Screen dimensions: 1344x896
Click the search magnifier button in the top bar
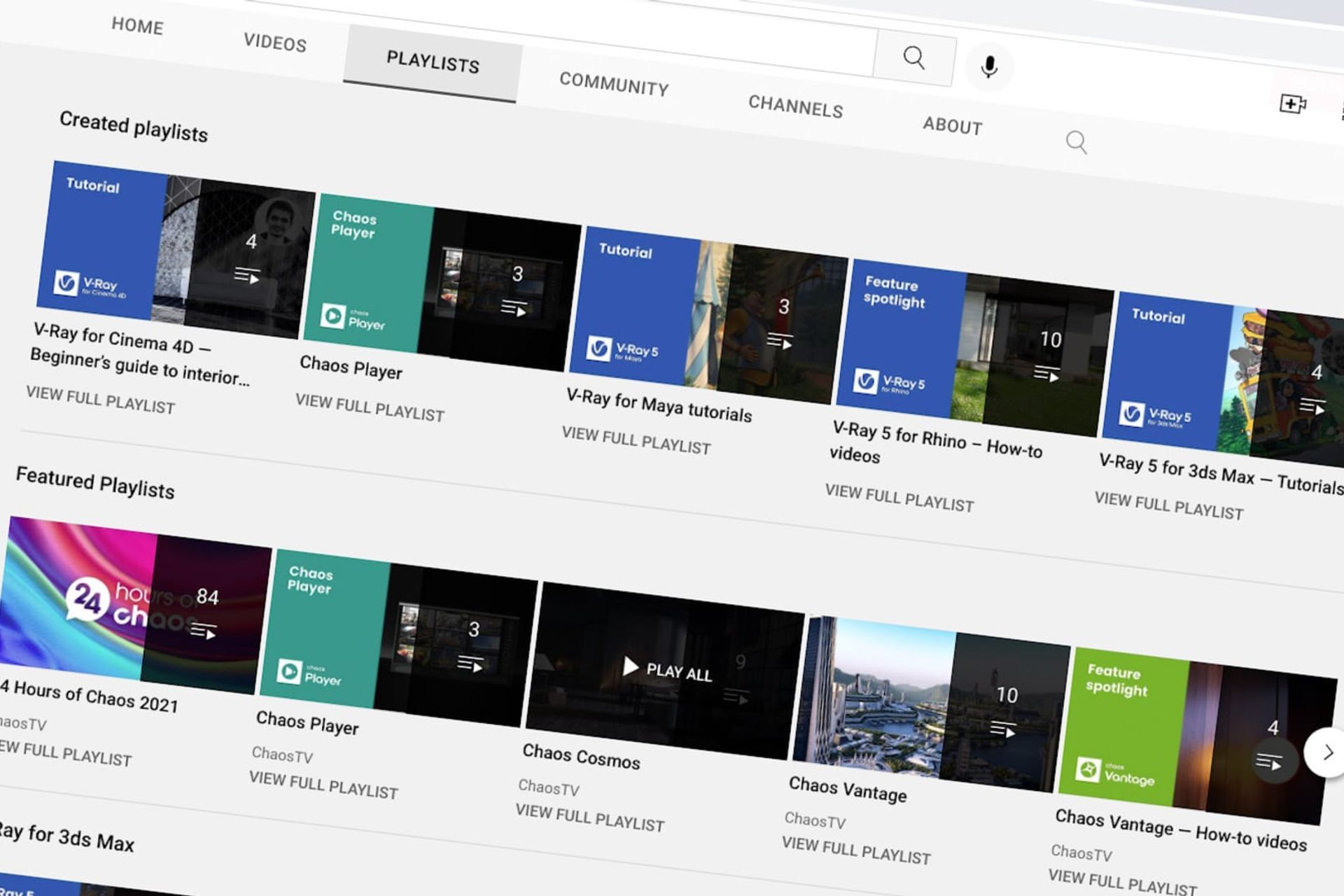(x=913, y=57)
